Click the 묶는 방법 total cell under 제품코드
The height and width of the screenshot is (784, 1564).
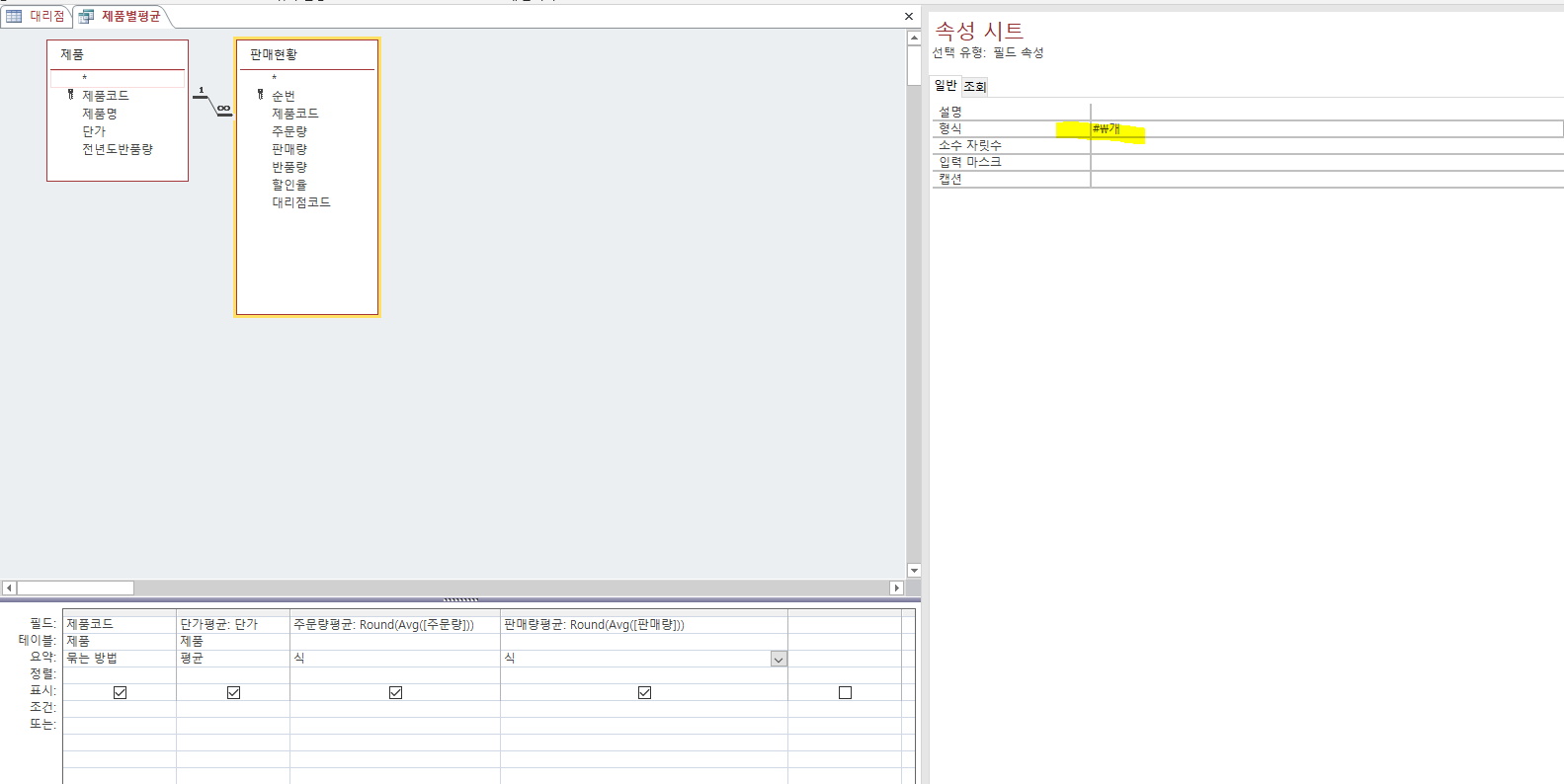tap(119, 658)
